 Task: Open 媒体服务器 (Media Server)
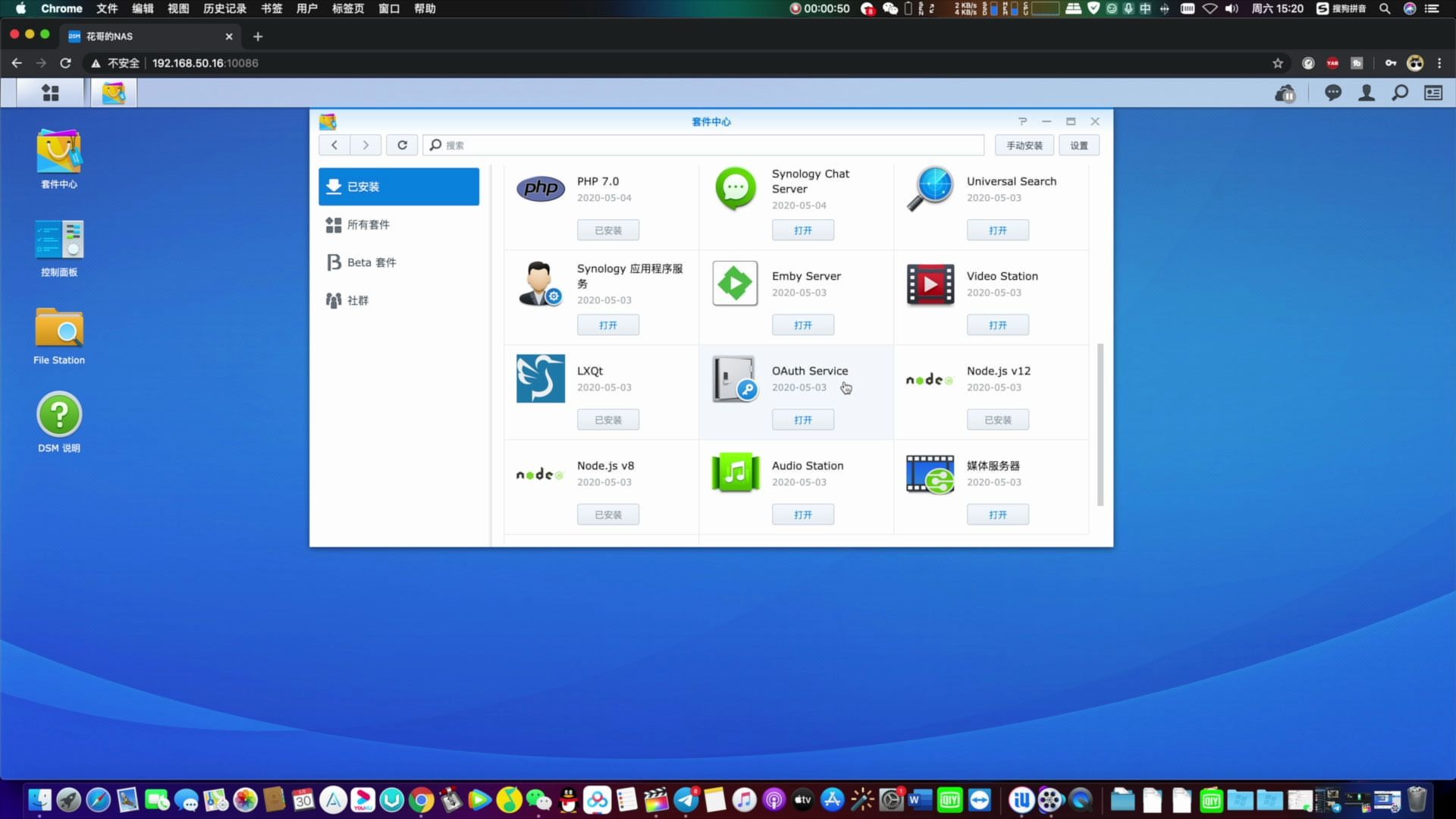pos(998,514)
